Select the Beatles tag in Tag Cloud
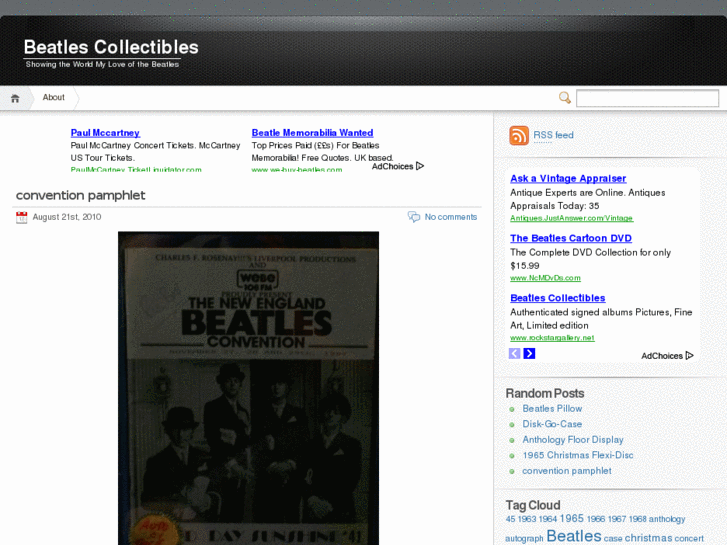 coord(574,536)
